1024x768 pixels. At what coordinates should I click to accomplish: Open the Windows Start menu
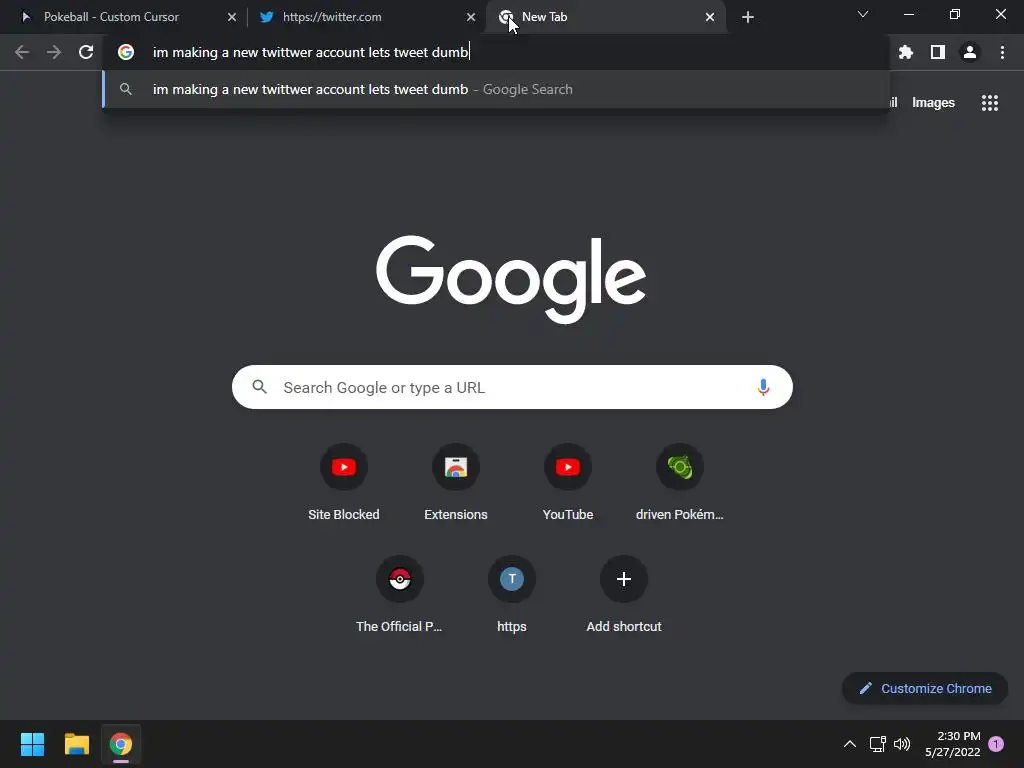pyautogui.click(x=32, y=744)
